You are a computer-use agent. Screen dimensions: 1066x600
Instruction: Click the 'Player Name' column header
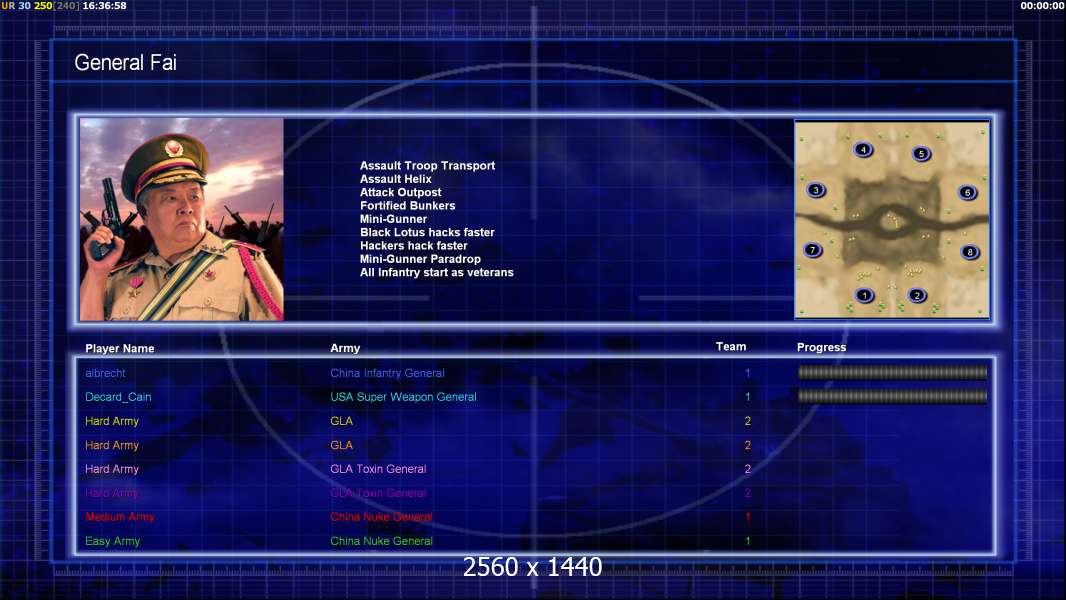tap(120, 349)
